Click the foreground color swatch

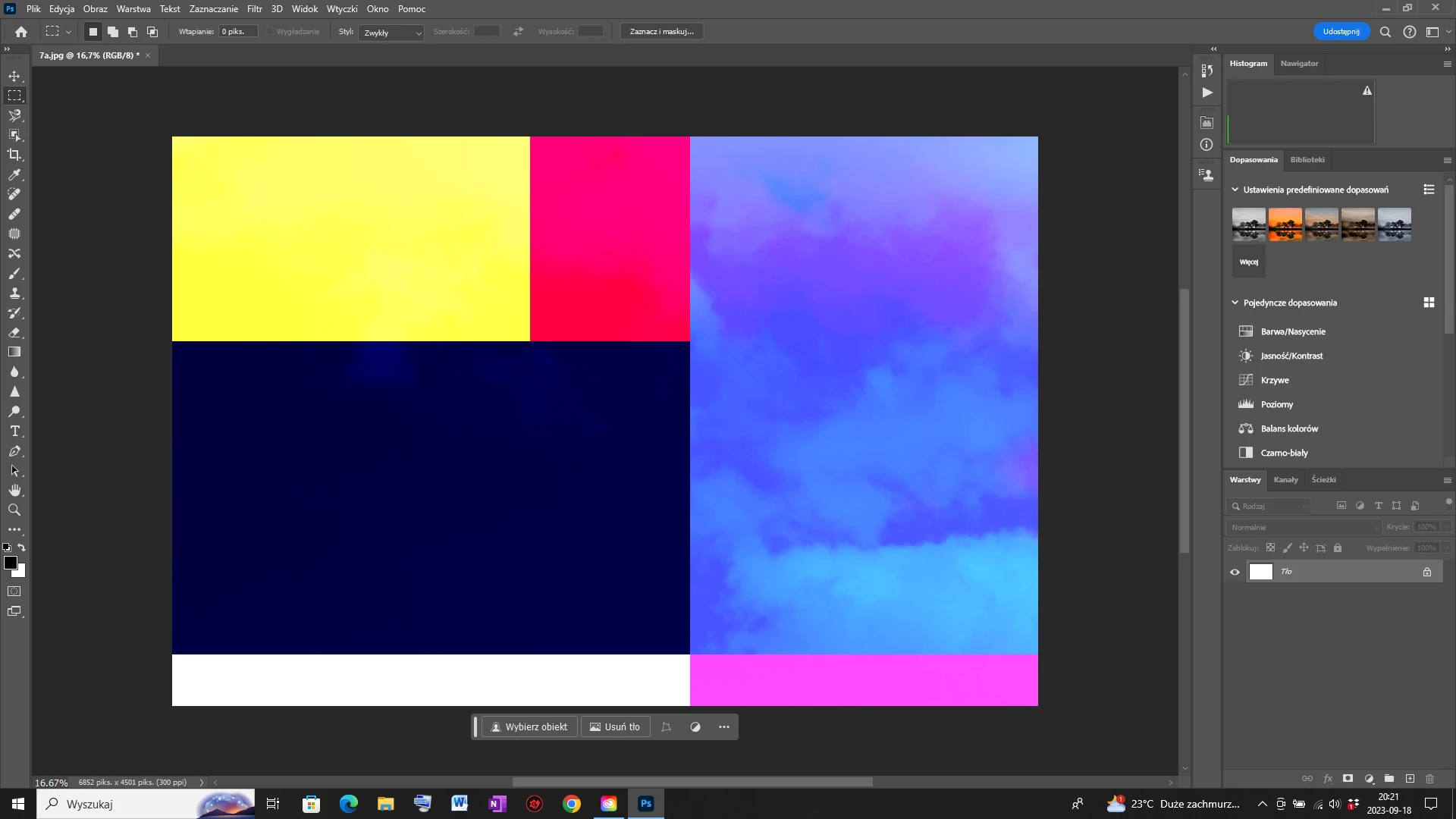(x=10, y=563)
